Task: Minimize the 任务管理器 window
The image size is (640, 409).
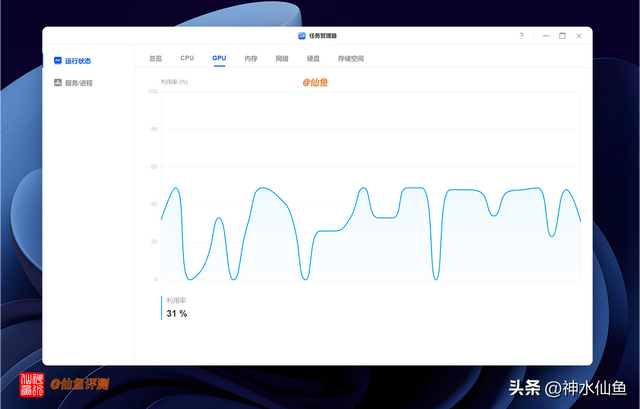Action: pos(546,36)
